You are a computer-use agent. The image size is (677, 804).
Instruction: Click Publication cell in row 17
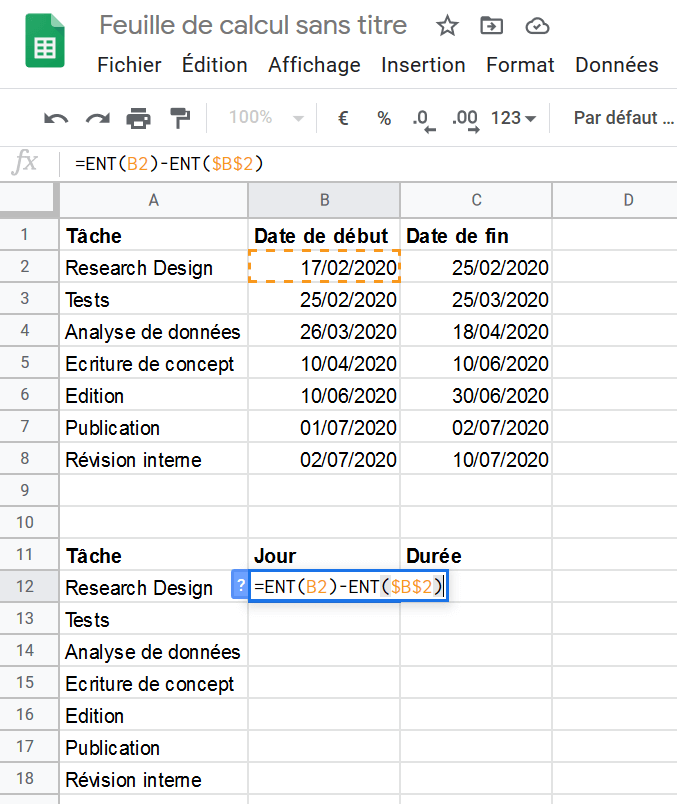click(153, 747)
